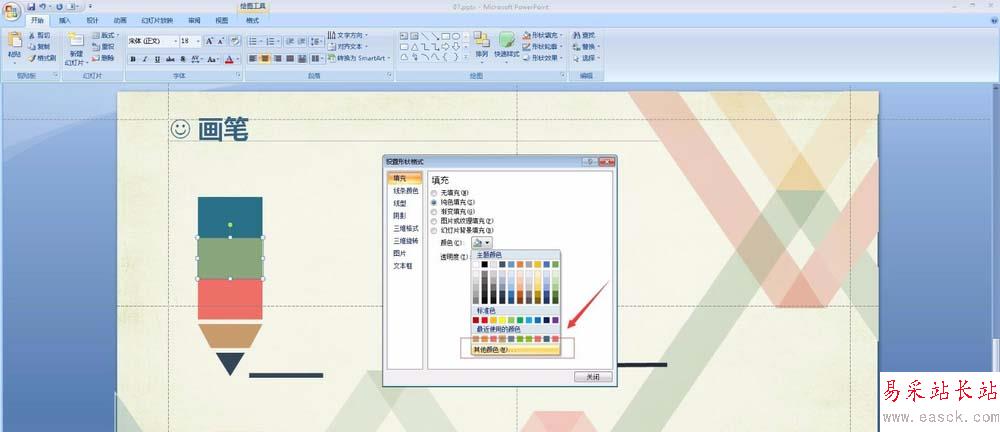Open Convert to SmartArt (转换为 SmartArt) dropdown

click(358, 58)
